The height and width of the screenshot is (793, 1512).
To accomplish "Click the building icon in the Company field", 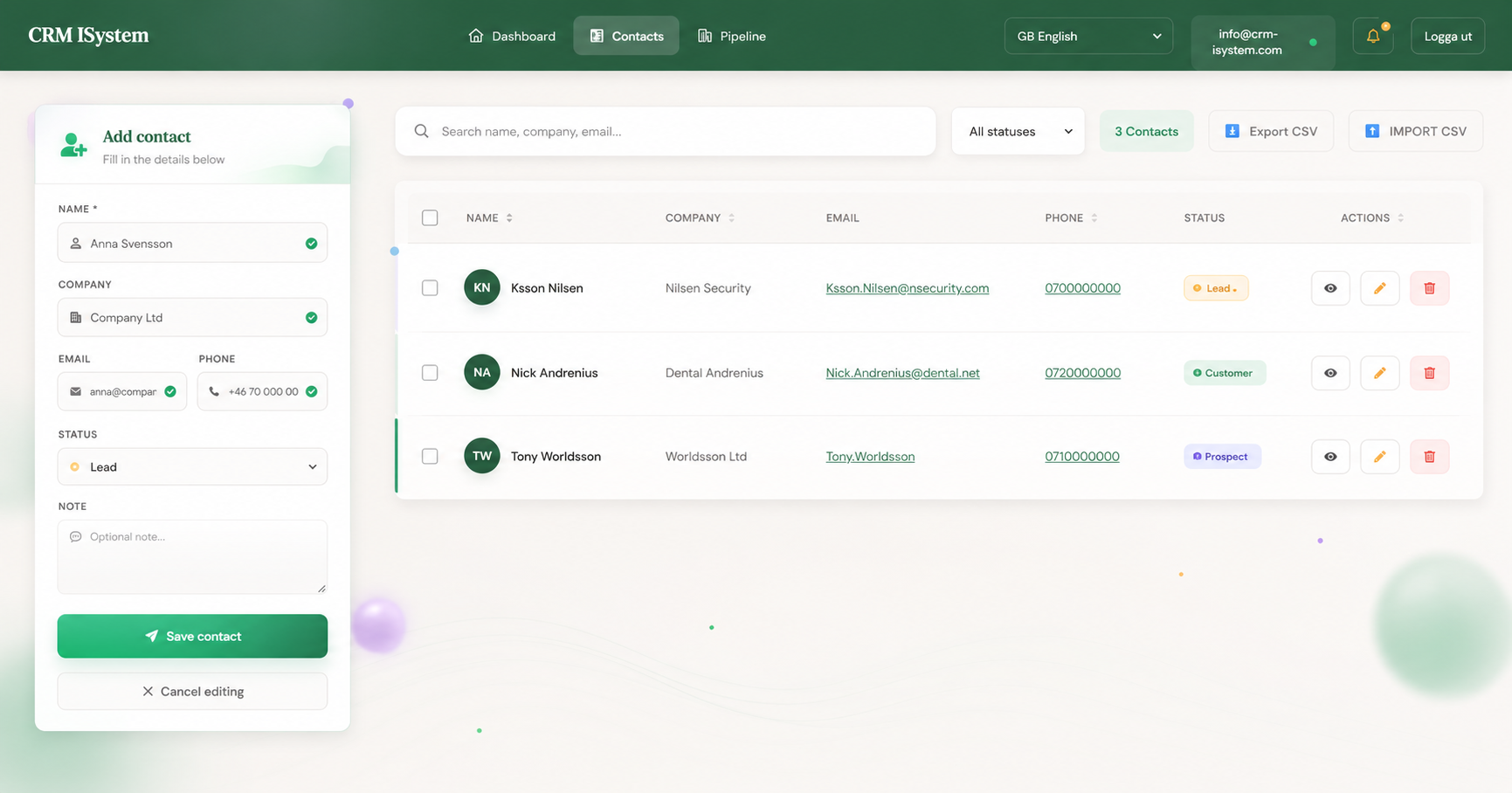I will click(x=76, y=318).
